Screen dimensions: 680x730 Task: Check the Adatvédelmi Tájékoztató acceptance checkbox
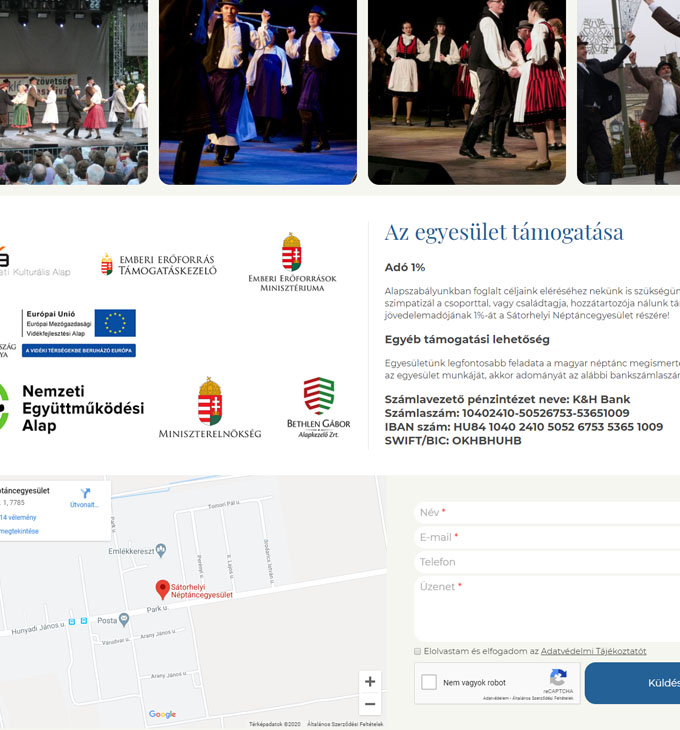pos(417,651)
